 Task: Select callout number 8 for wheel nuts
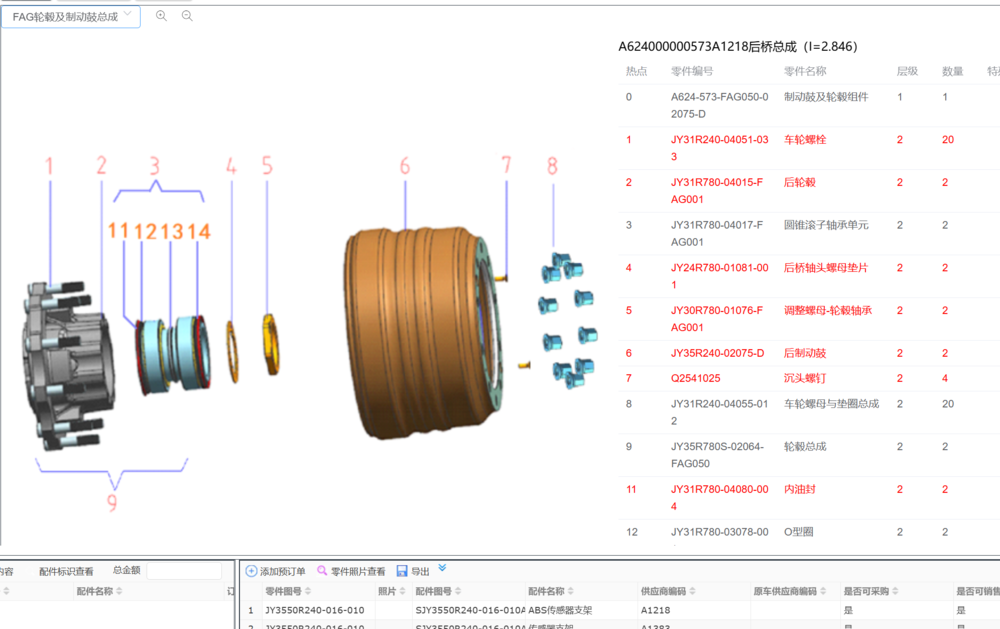tap(552, 166)
